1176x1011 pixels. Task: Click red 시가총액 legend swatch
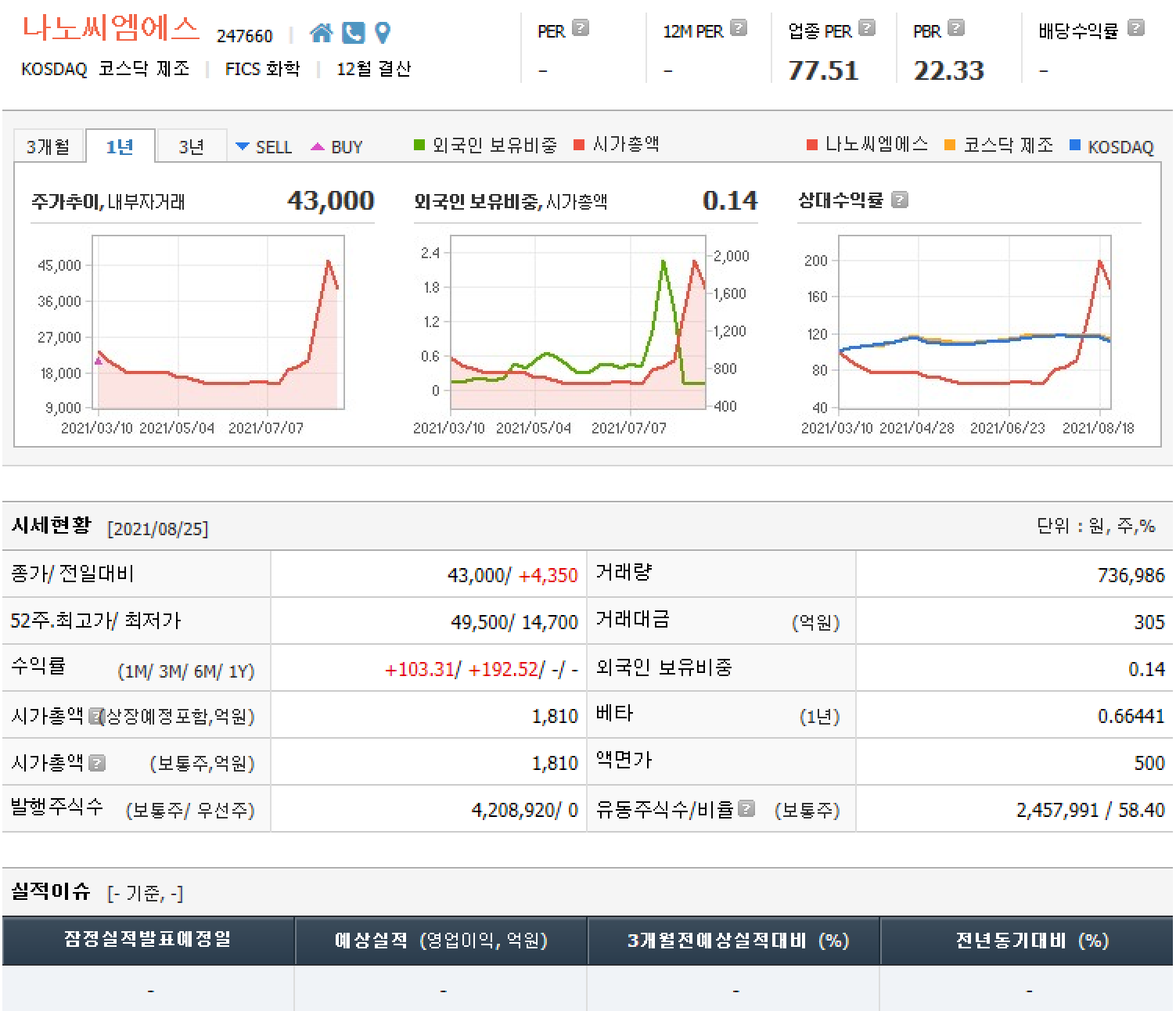[579, 145]
